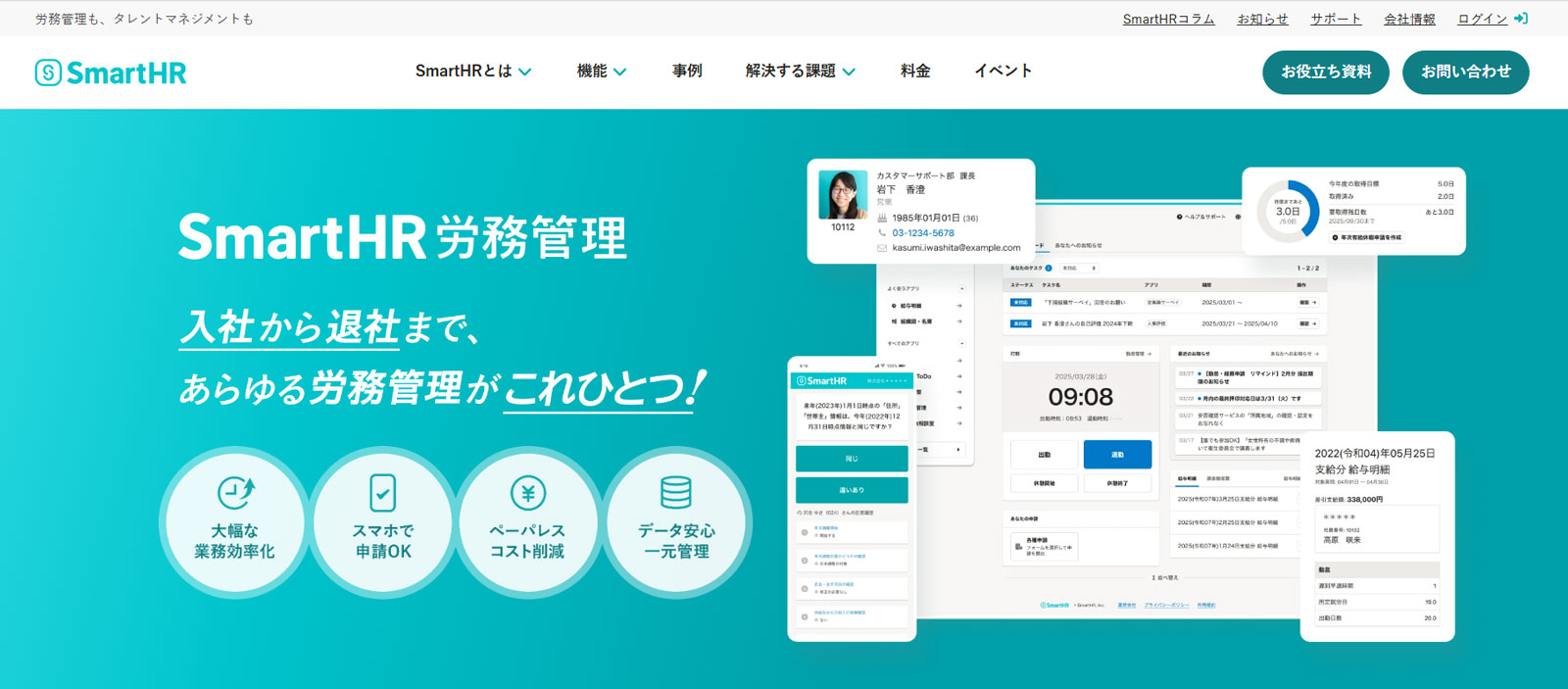1568x689 pixels.
Task: Open the サポート link
Action: pos(1336,19)
